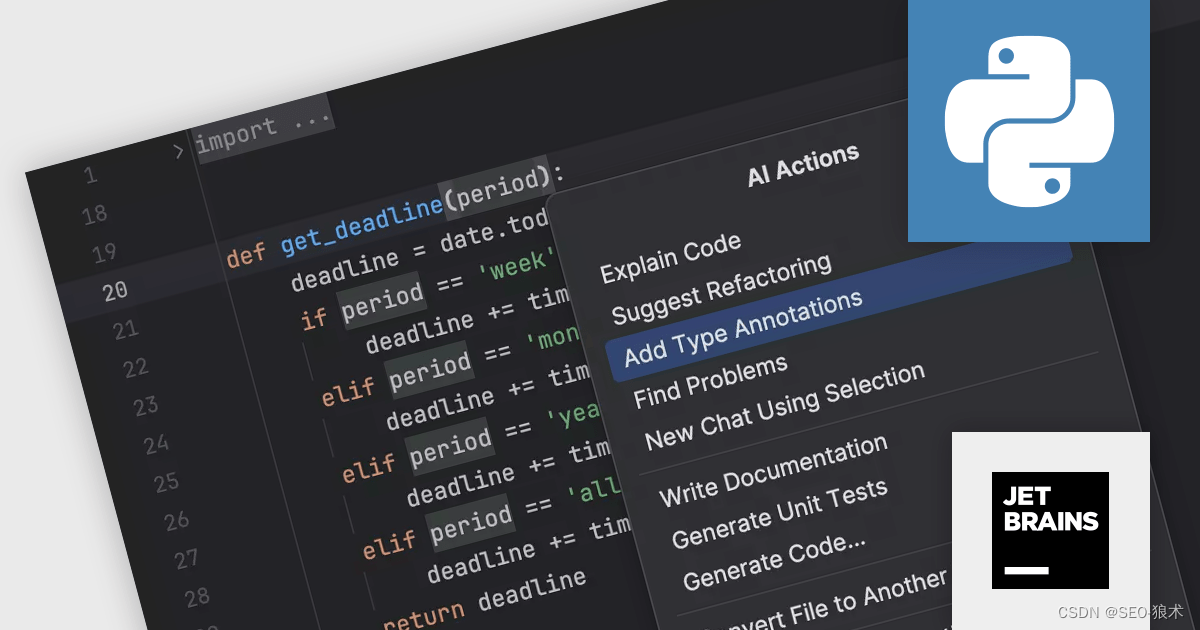This screenshot has height=630, width=1200.
Task: Choose Find Problems in AI Actions
Action: pyautogui.click(x=711, y=381)
